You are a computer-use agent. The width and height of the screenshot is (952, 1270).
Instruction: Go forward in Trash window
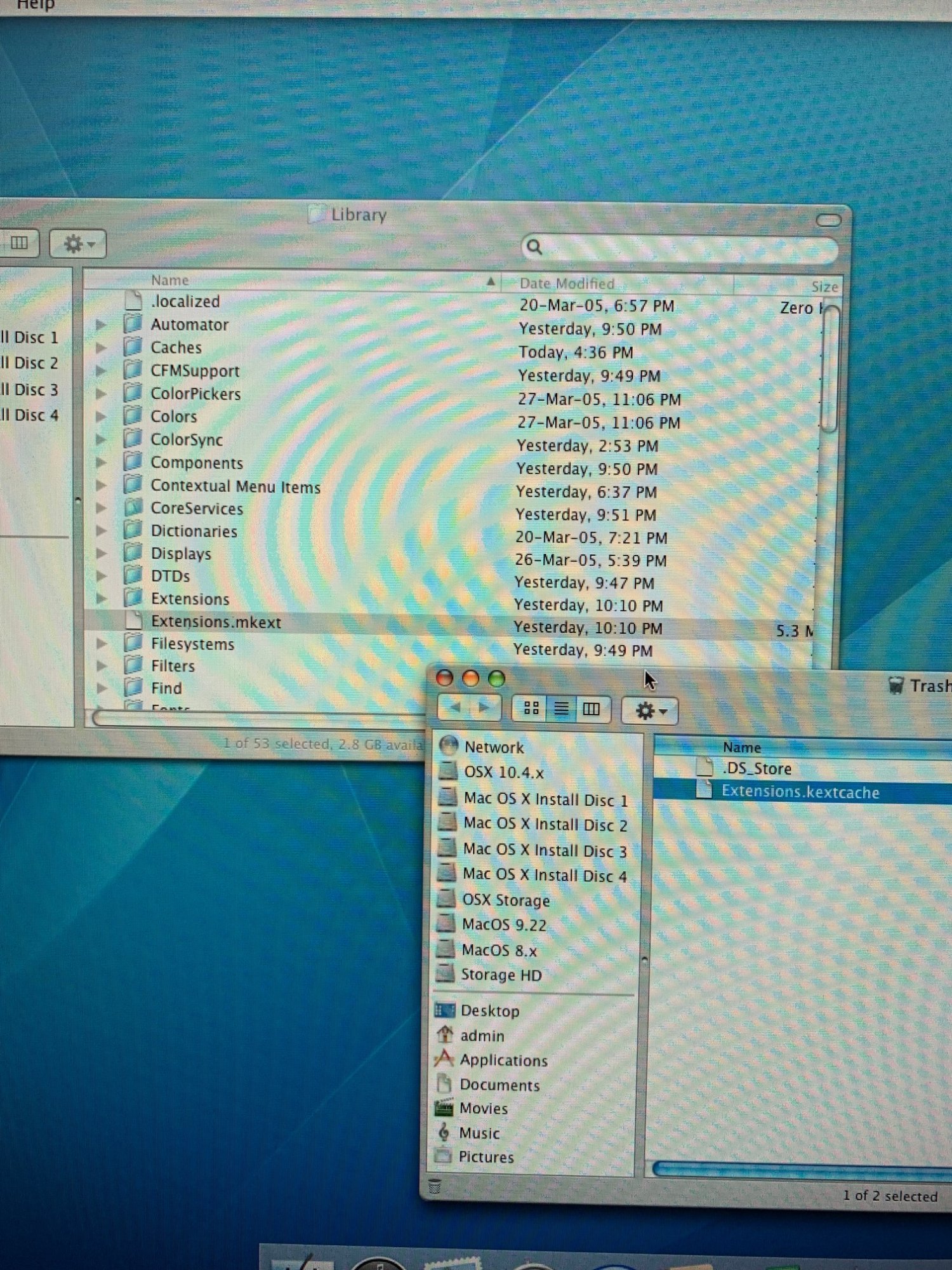pyautogui.click(x=485, y=707)
